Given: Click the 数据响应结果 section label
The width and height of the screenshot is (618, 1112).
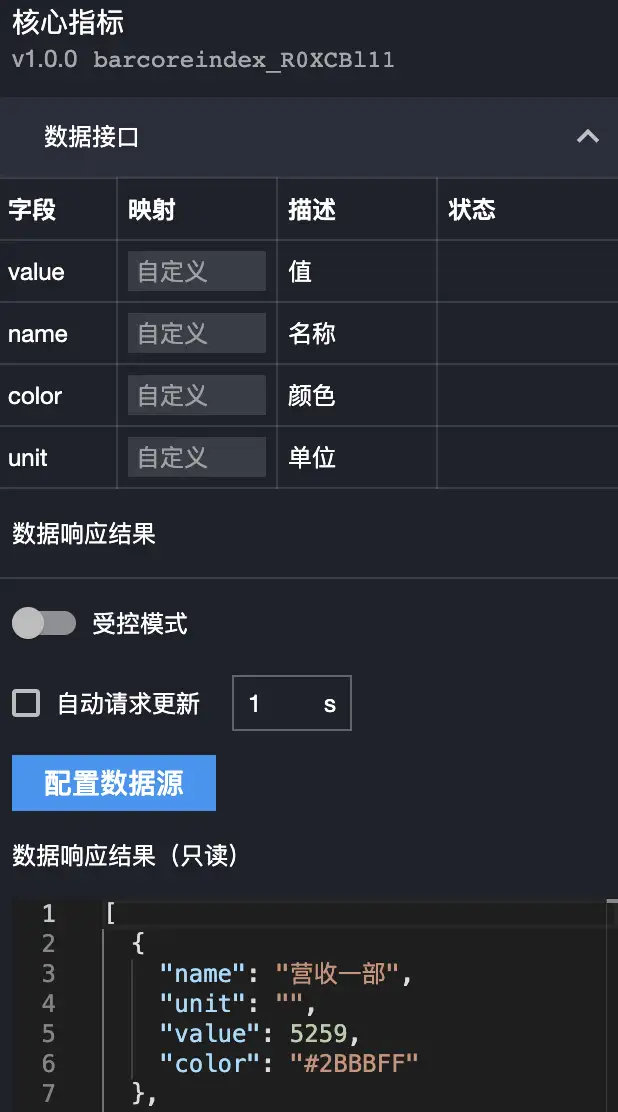Looking at the screenshot, I should pos(84,534).
